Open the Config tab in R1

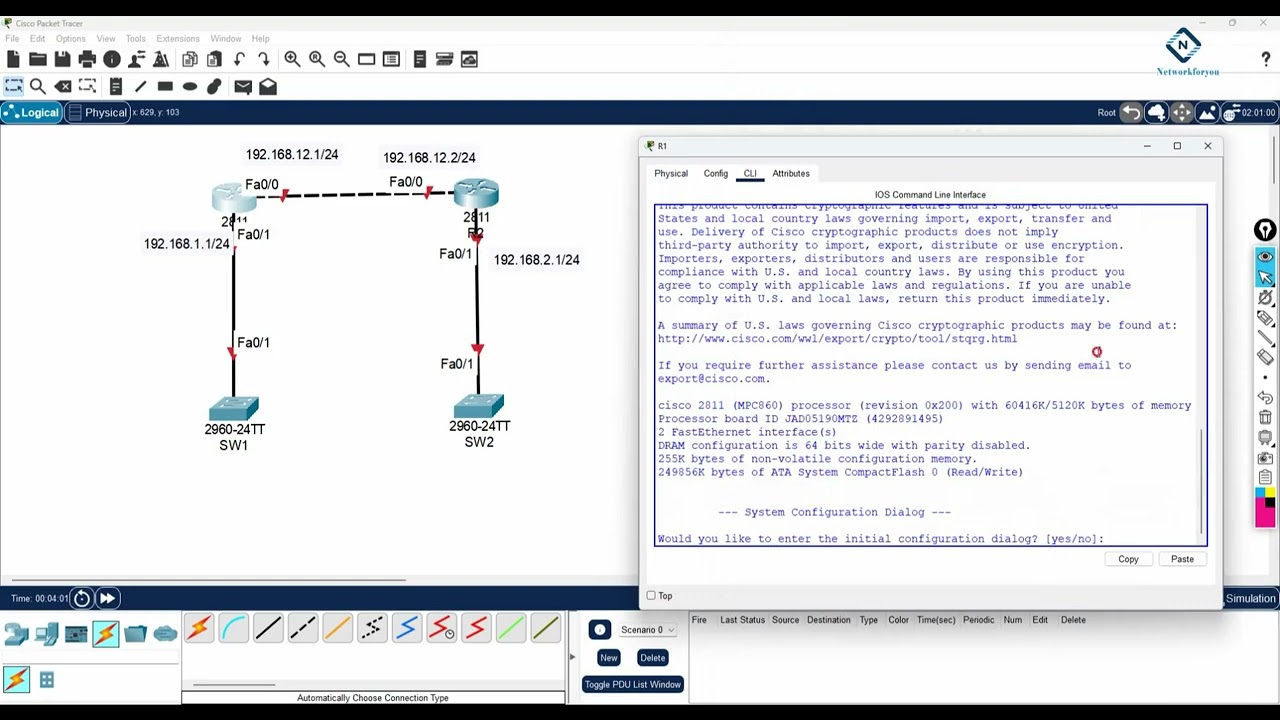pyautogui.click(x=716, y=174)
